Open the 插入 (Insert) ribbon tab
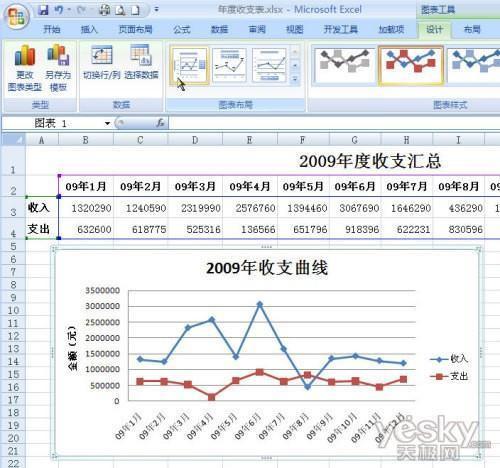Viewport: 500px width, 468px height. point(89,30)
